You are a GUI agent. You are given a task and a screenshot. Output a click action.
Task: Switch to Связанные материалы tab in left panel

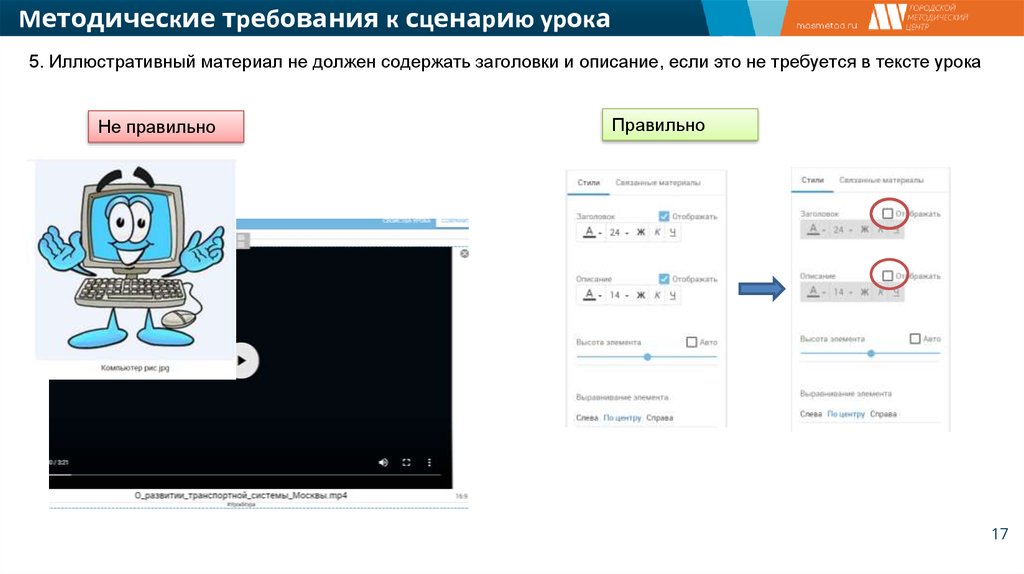point(657,182)
